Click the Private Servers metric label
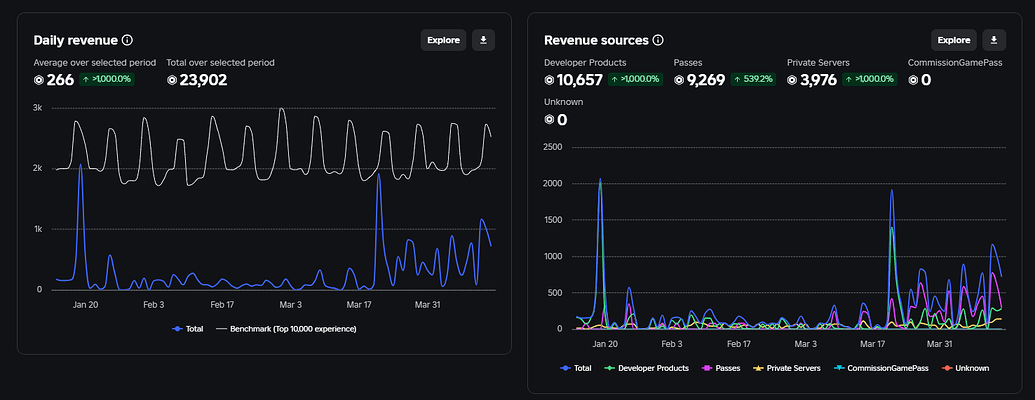The height and width of the screenshot is (400, 1035). tap(818, 63)
